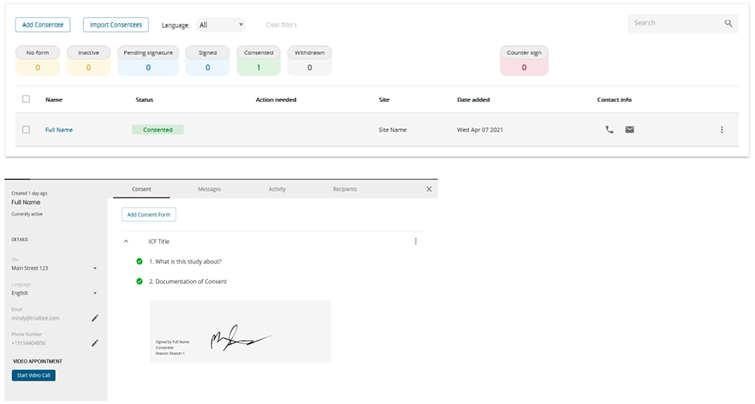755x404 pixels.
Task: Filter by No form status
Action: click(38, 61)
